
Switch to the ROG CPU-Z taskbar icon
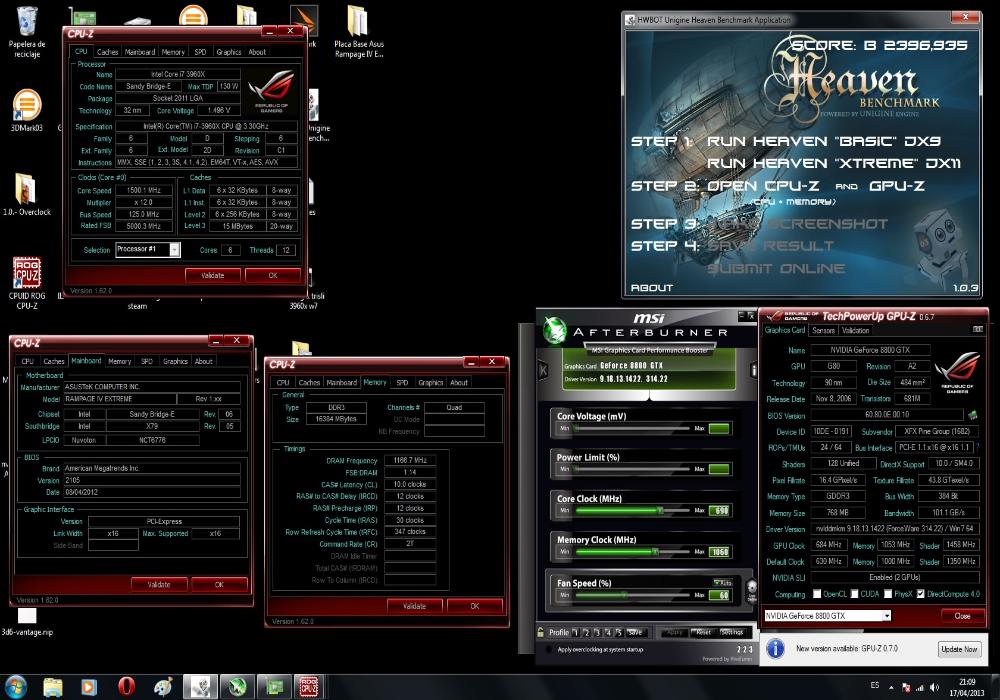[309, 687]
